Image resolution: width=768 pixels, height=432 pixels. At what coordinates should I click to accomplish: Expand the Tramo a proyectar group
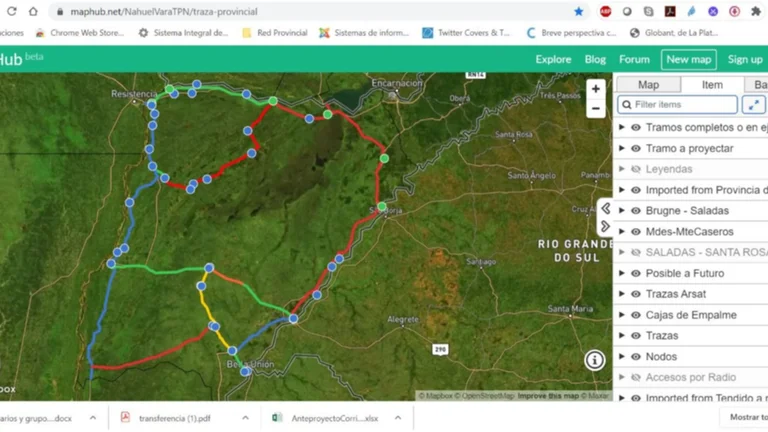pos(622,148)
